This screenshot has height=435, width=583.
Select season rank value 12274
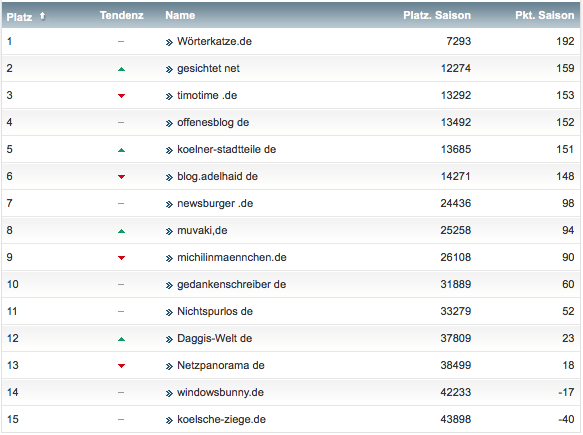point(456,68)
